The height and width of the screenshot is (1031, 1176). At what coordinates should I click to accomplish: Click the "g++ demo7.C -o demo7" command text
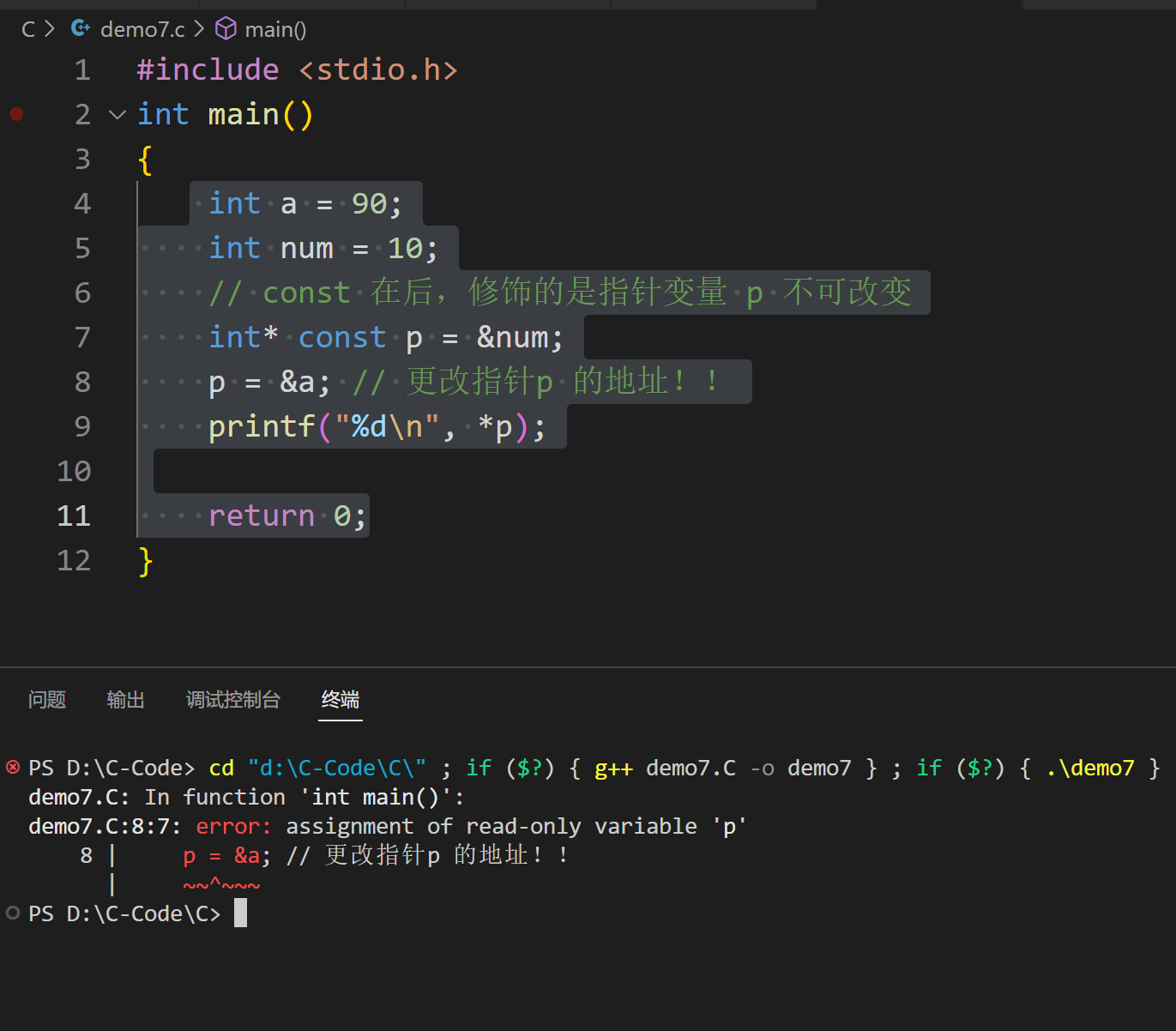point(723,768)
